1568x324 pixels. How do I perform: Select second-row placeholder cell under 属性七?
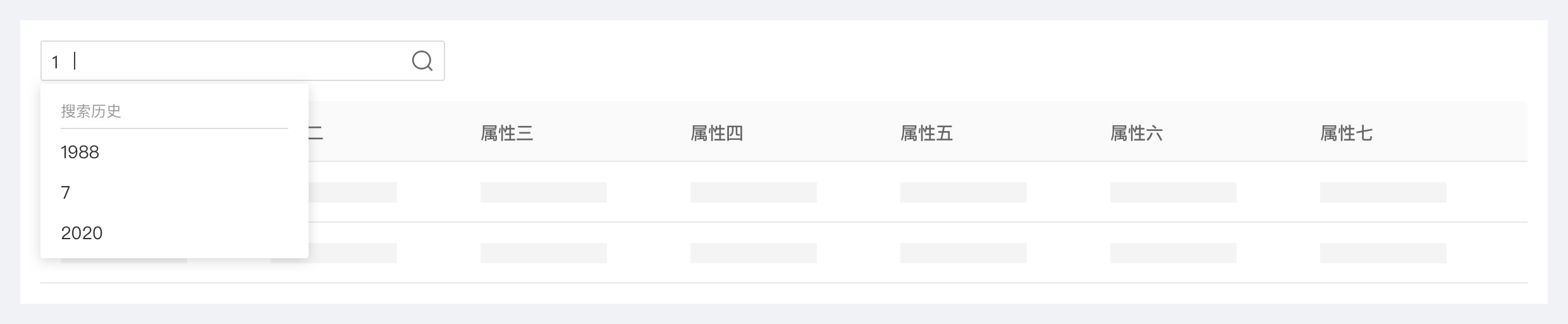[x=1383, y=253]
